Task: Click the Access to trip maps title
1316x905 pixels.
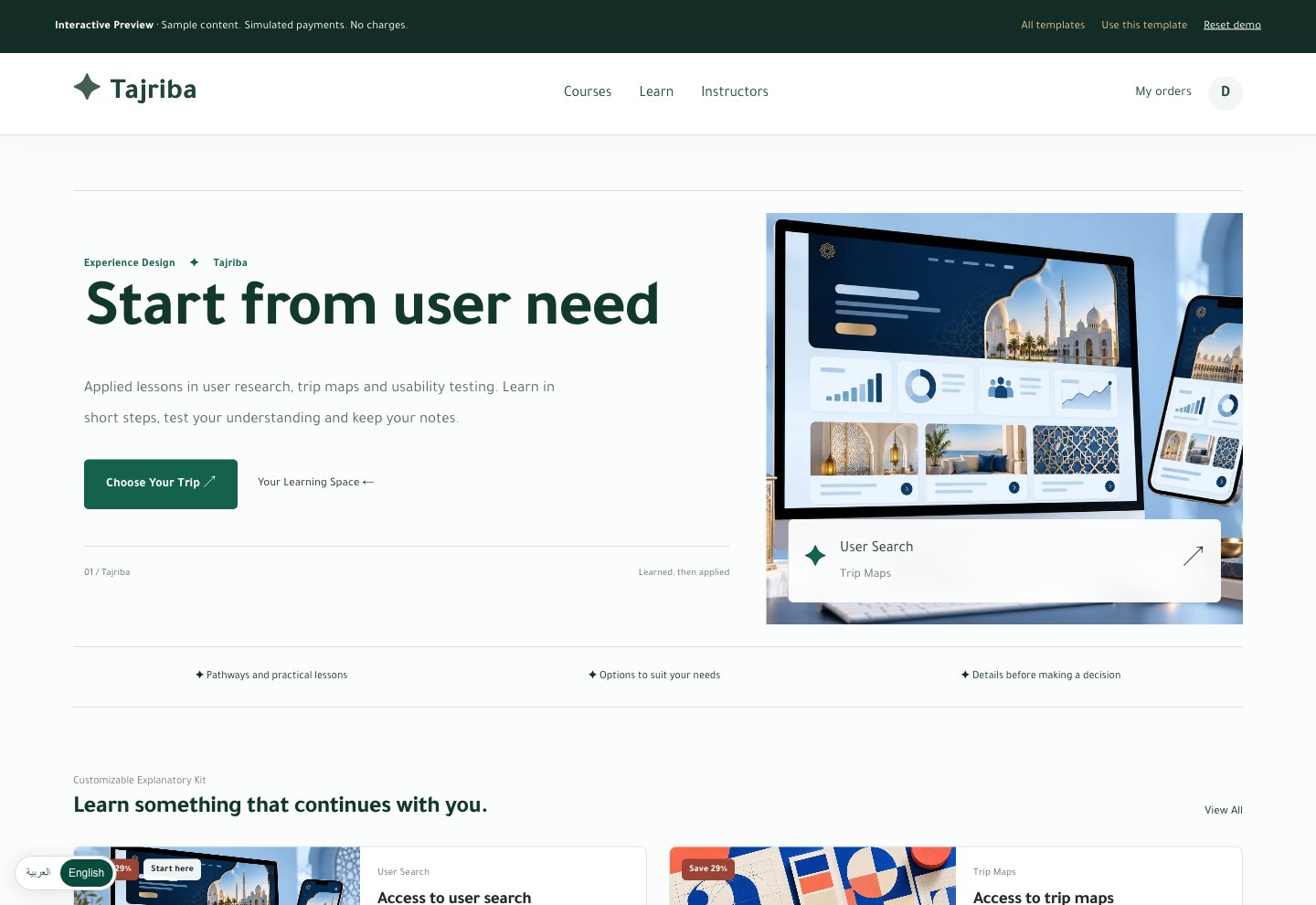Action: [1044, 897]
